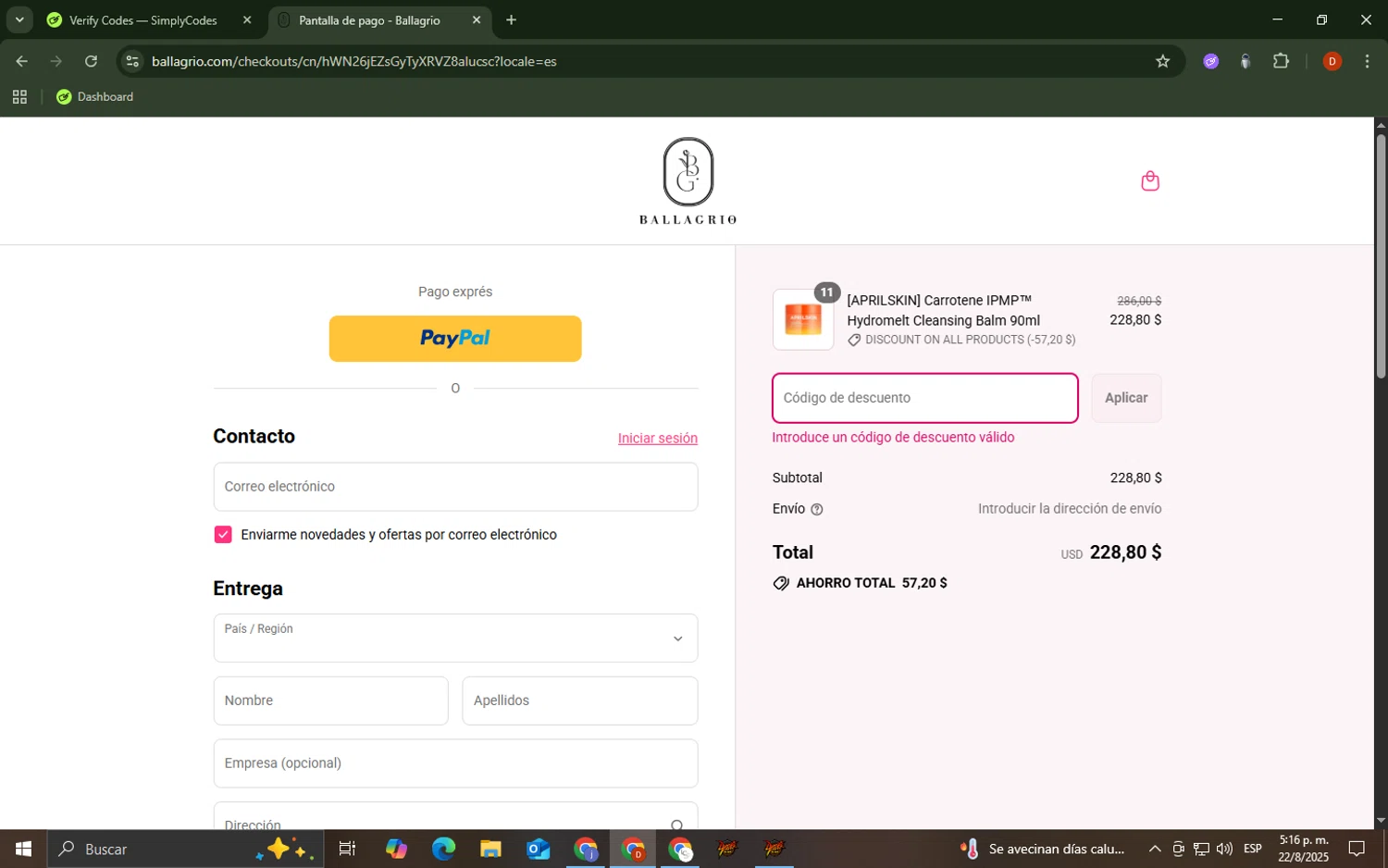Switch to Pantalla de pago - Ballagrio tab

point(369,19)
